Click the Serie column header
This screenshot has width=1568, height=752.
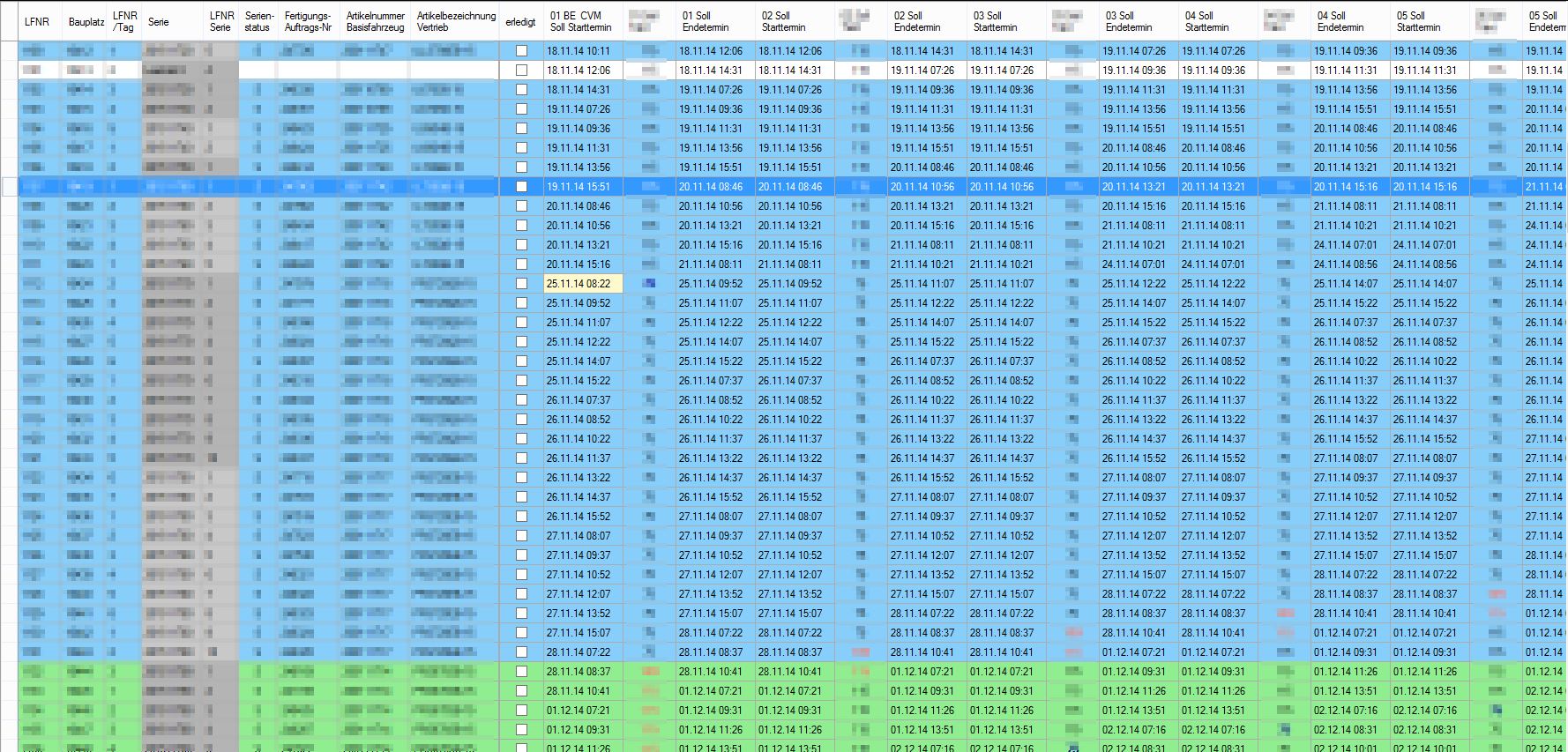[x=159, y=21]
